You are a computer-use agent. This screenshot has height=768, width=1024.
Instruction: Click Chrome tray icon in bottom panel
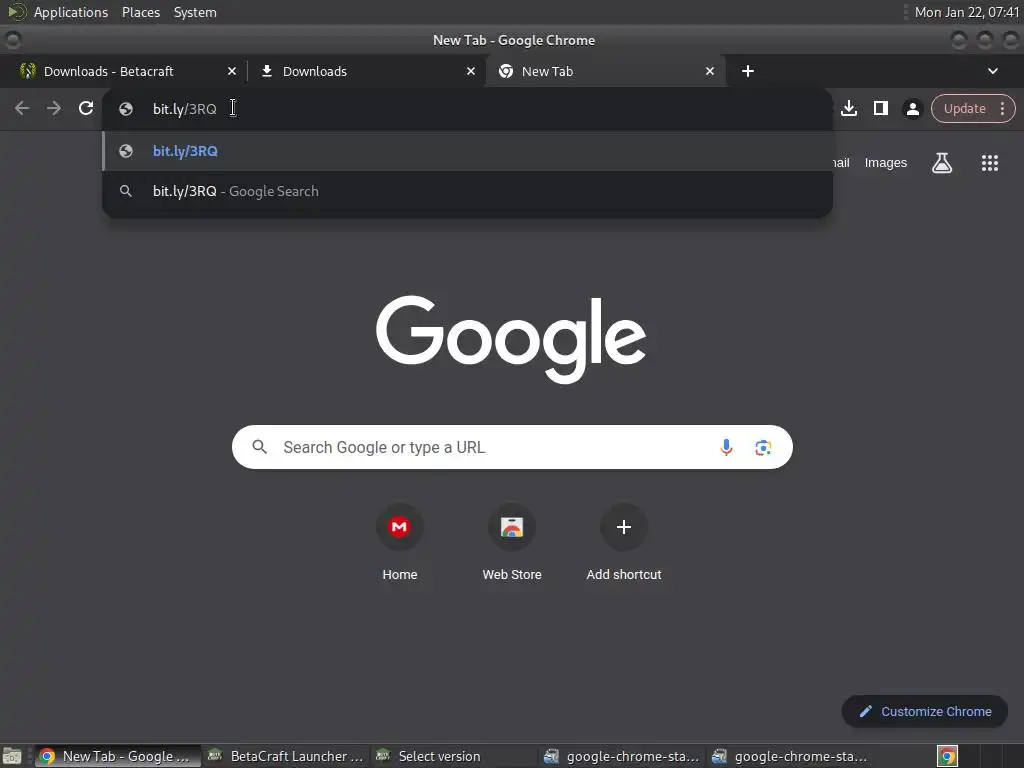click(947, 756)
